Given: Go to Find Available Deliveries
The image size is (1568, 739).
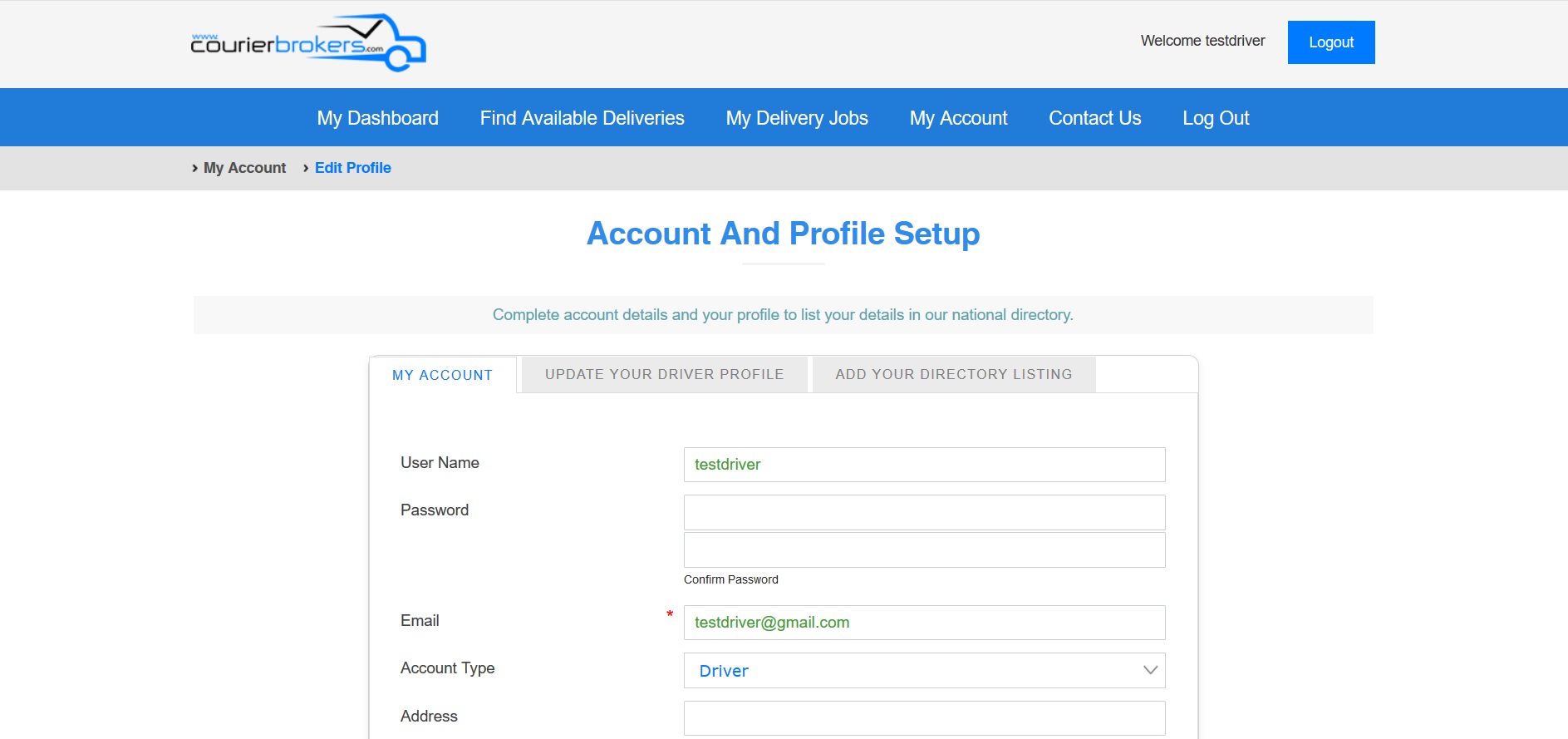Looking at the screenshot, I should pyautogui.click(x=582, y=118).
